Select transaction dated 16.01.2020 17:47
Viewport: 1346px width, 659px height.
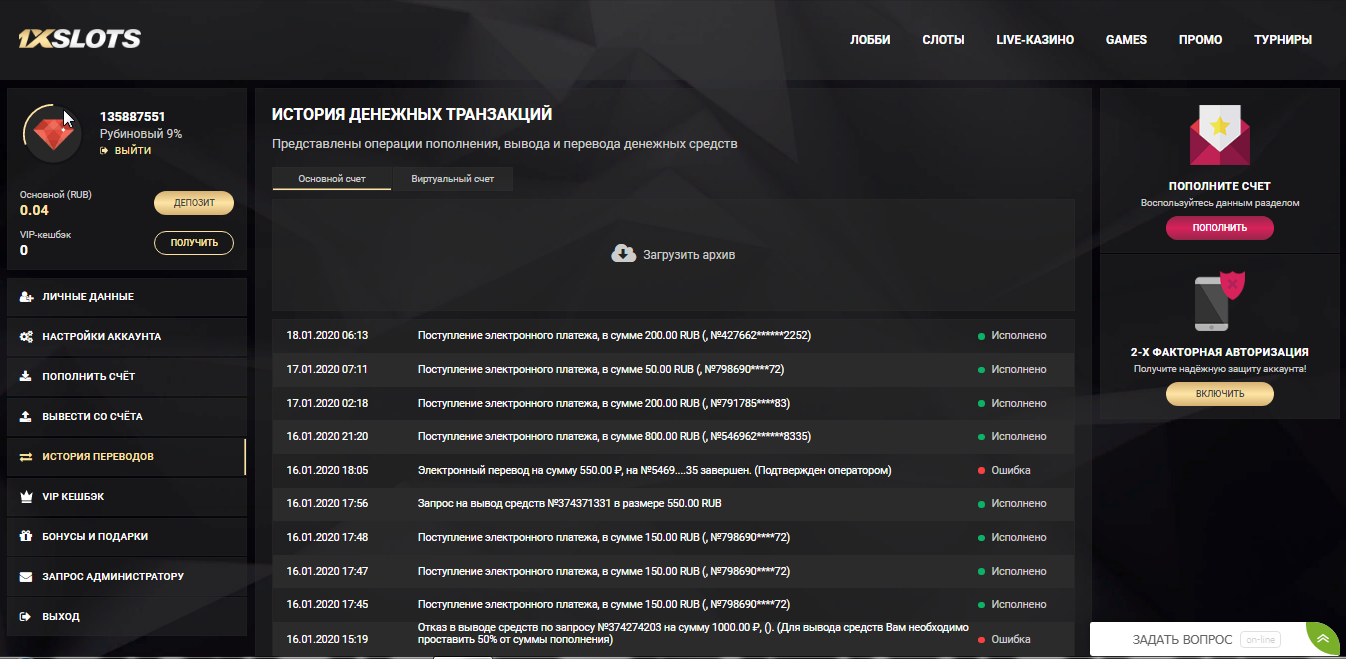coord(673,571)
